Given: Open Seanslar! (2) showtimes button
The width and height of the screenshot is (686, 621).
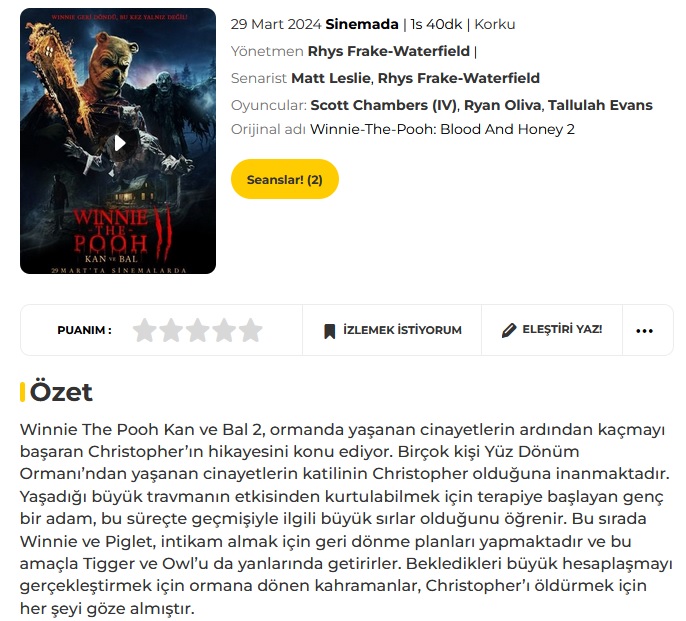Looking at the screenshot, I should 285,179.
